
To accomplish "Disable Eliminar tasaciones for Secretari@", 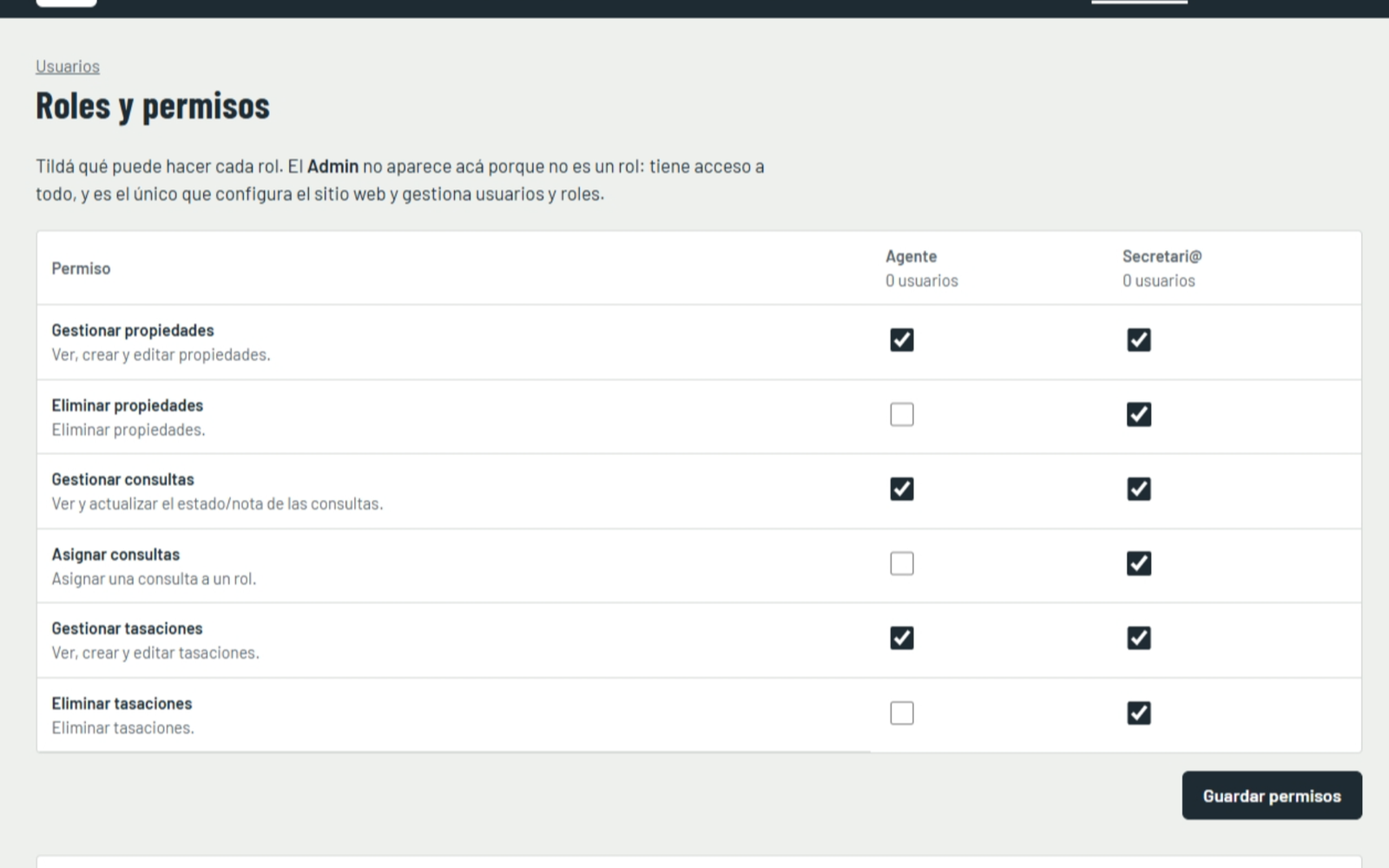I will coord(1139,713).
